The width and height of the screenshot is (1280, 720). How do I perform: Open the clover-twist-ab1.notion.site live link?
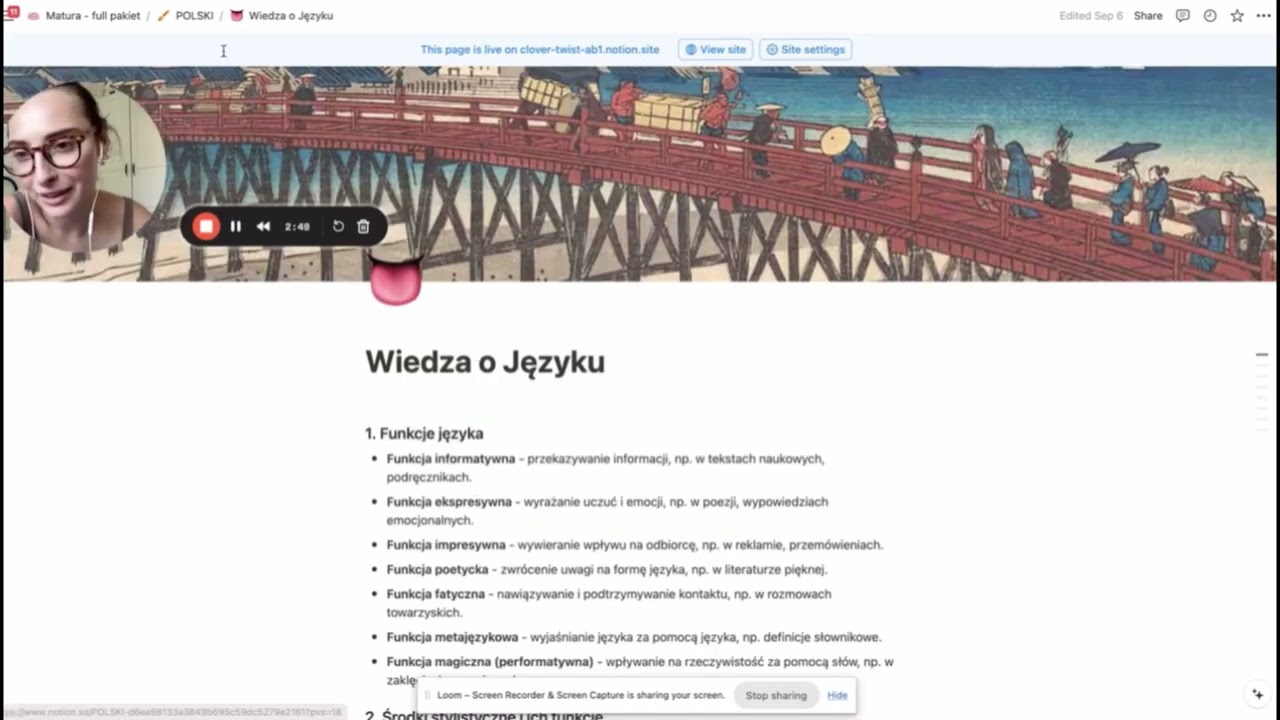[x=589, y=49]
